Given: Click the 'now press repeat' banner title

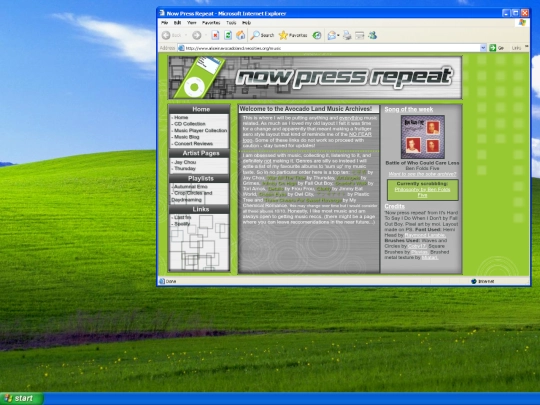Looking at the screenshot, I should tap(344, 77).
